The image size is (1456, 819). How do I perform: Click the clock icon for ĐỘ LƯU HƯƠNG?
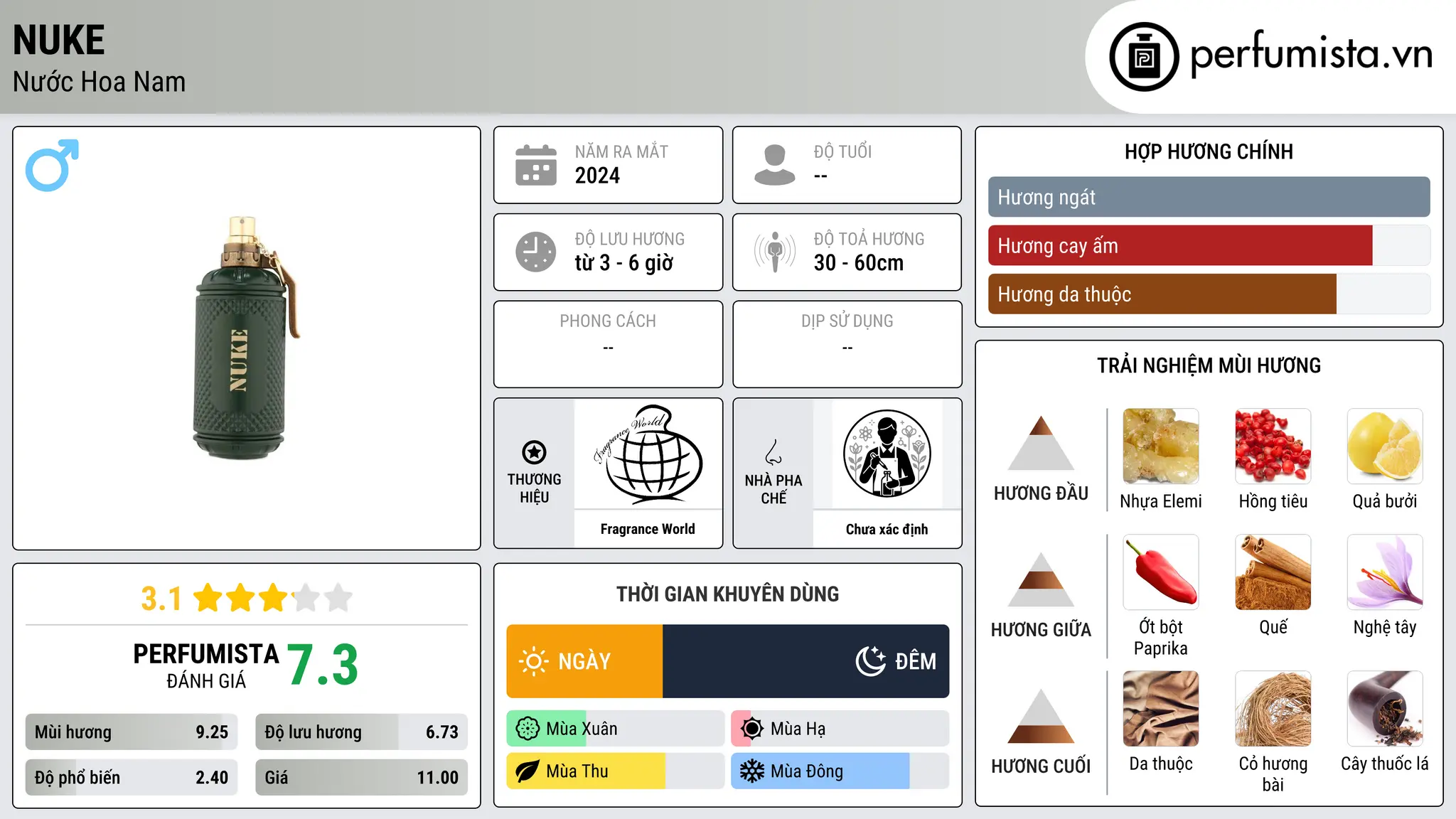(536, 252)
